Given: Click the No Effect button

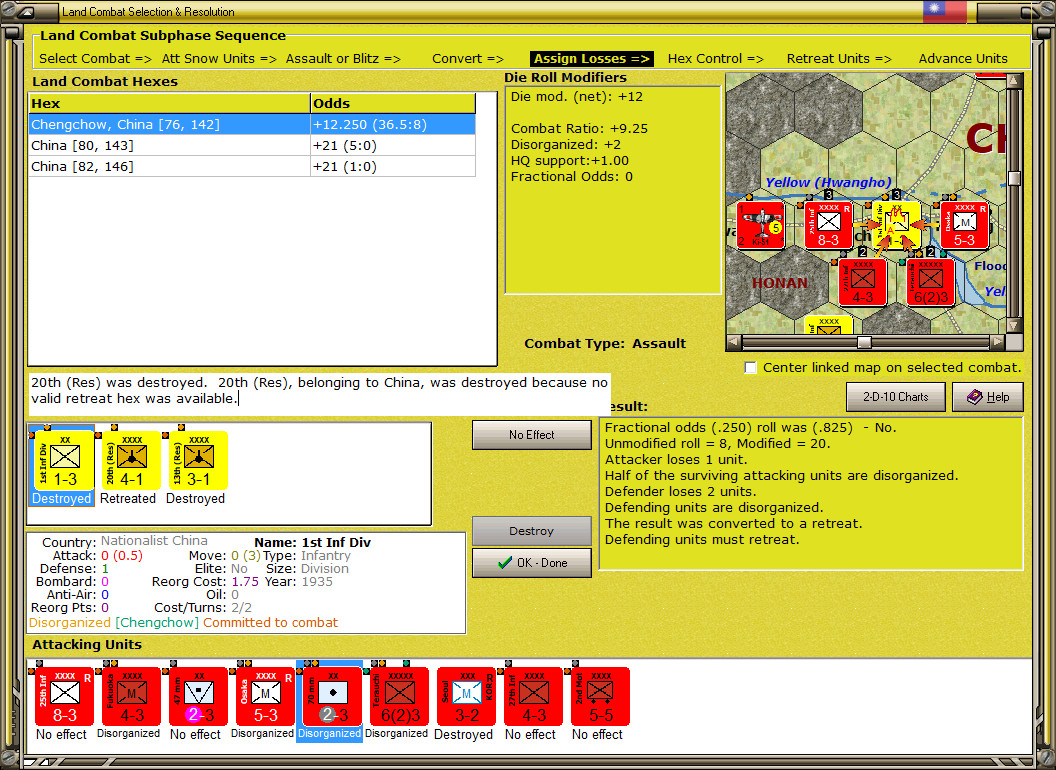Looking at the screenshot, I should [531, 435].
